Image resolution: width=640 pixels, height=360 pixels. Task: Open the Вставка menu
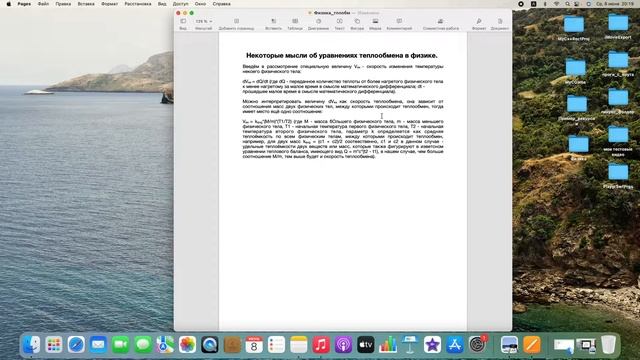point(86,4)
